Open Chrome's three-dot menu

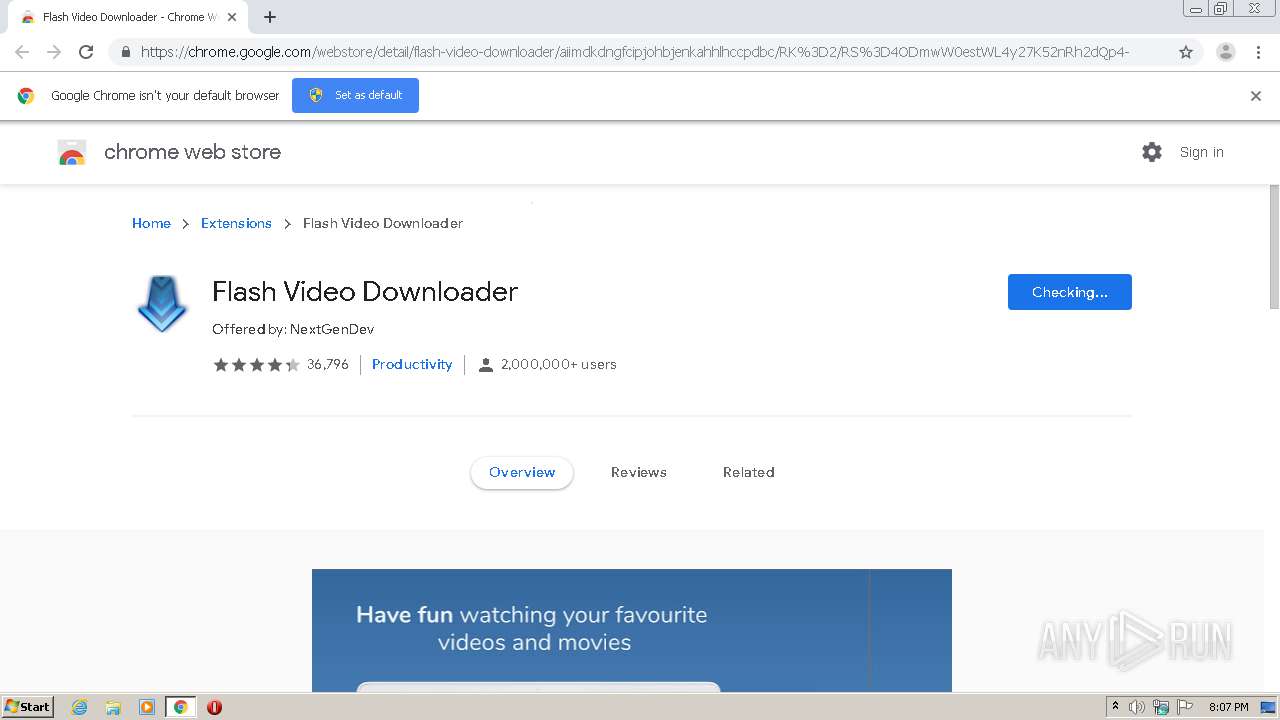click(1258, 52)
